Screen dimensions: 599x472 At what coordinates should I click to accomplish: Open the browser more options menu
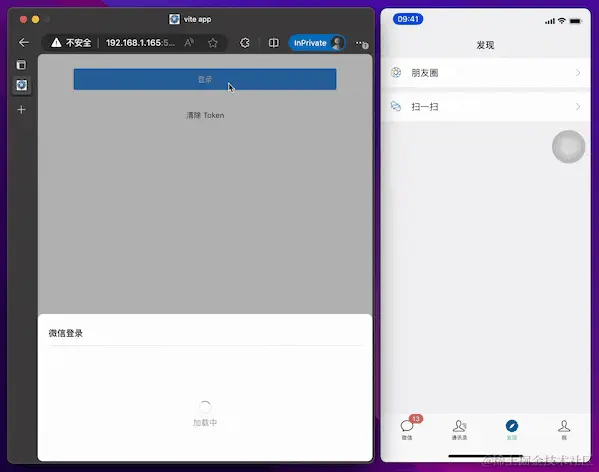361,43
